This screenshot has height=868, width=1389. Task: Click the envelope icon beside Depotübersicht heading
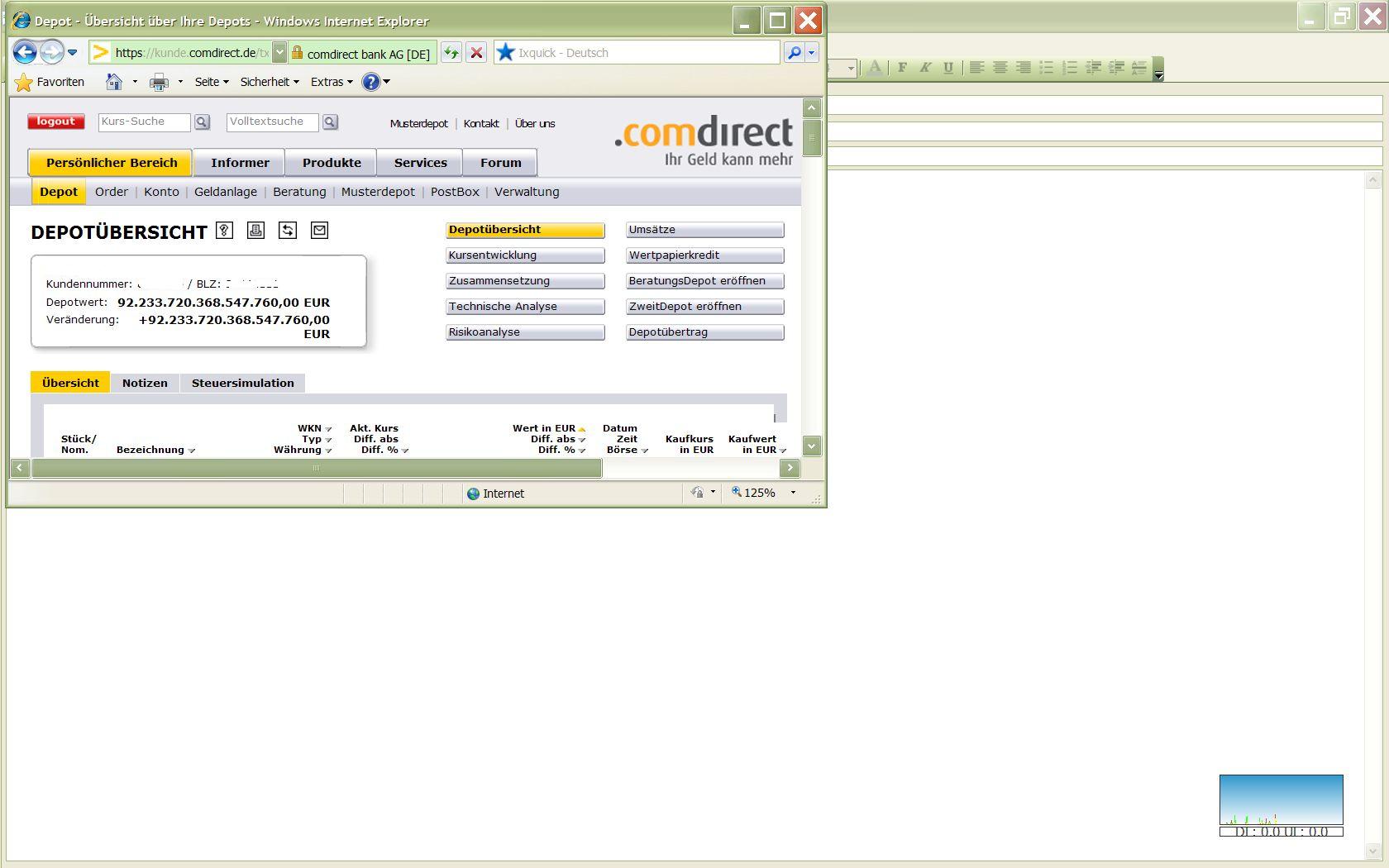tap(319, 231)
